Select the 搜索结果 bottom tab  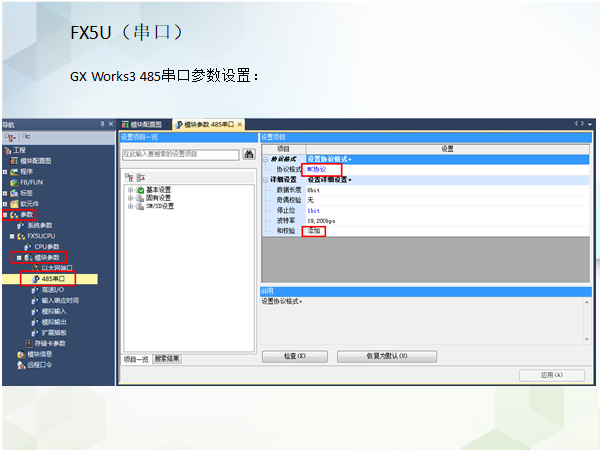[x=167, y=359]
